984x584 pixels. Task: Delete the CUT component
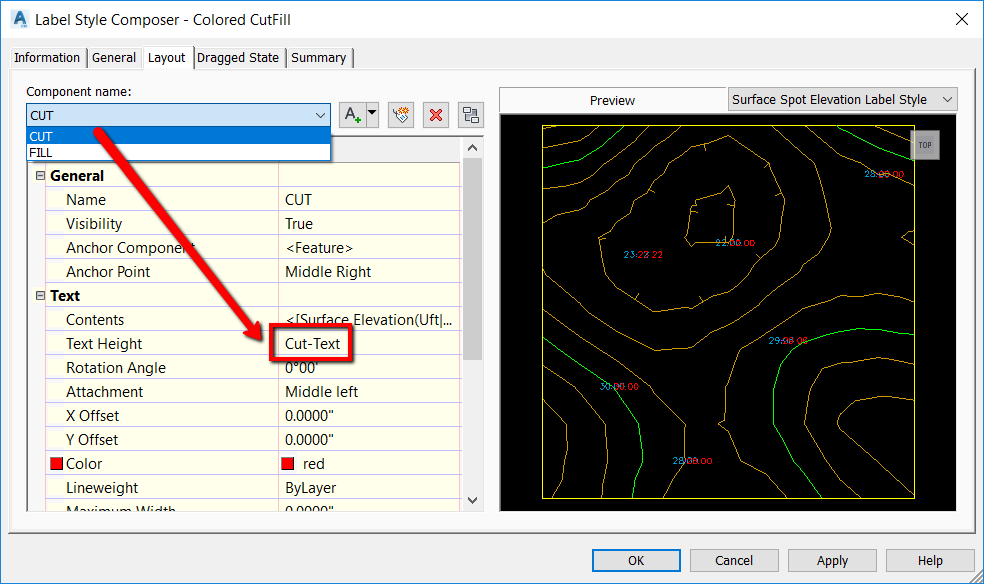pos(436,114)
